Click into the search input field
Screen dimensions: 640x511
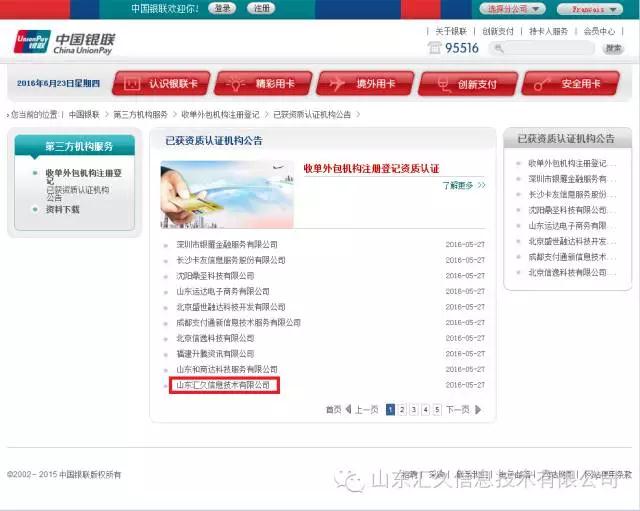[x=542, y=49]
